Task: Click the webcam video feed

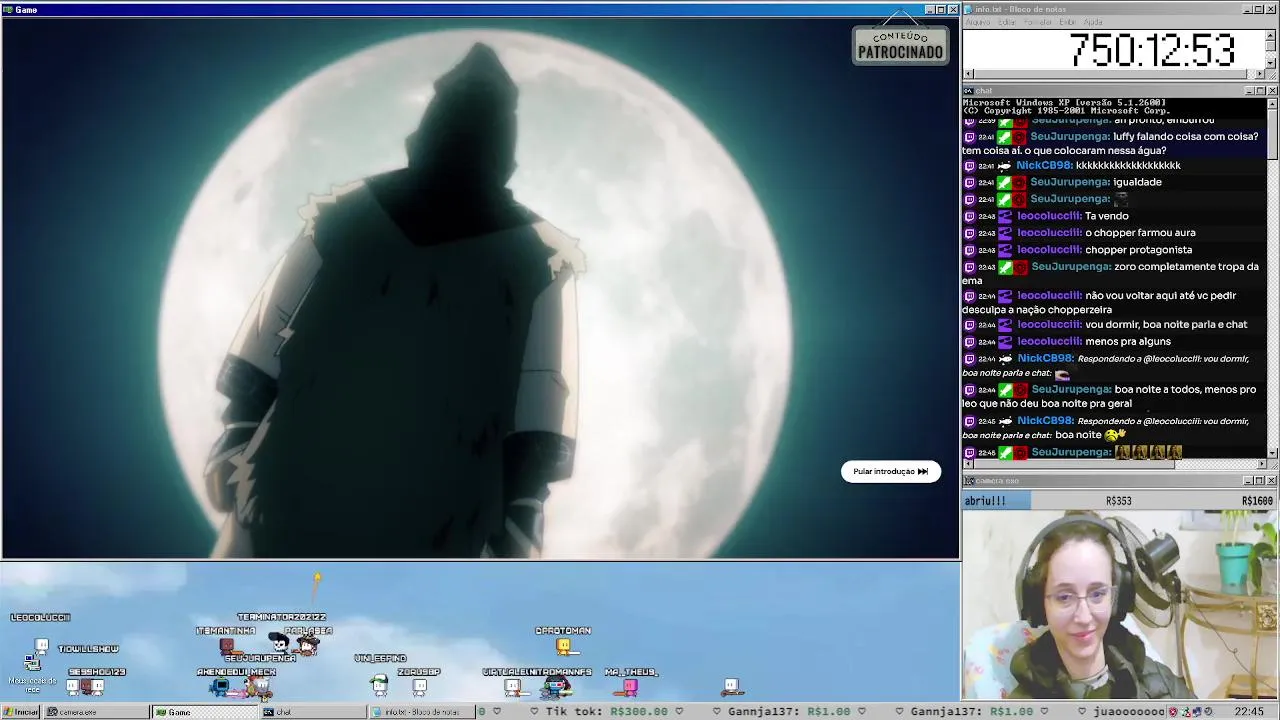Action: (1120, 605)
